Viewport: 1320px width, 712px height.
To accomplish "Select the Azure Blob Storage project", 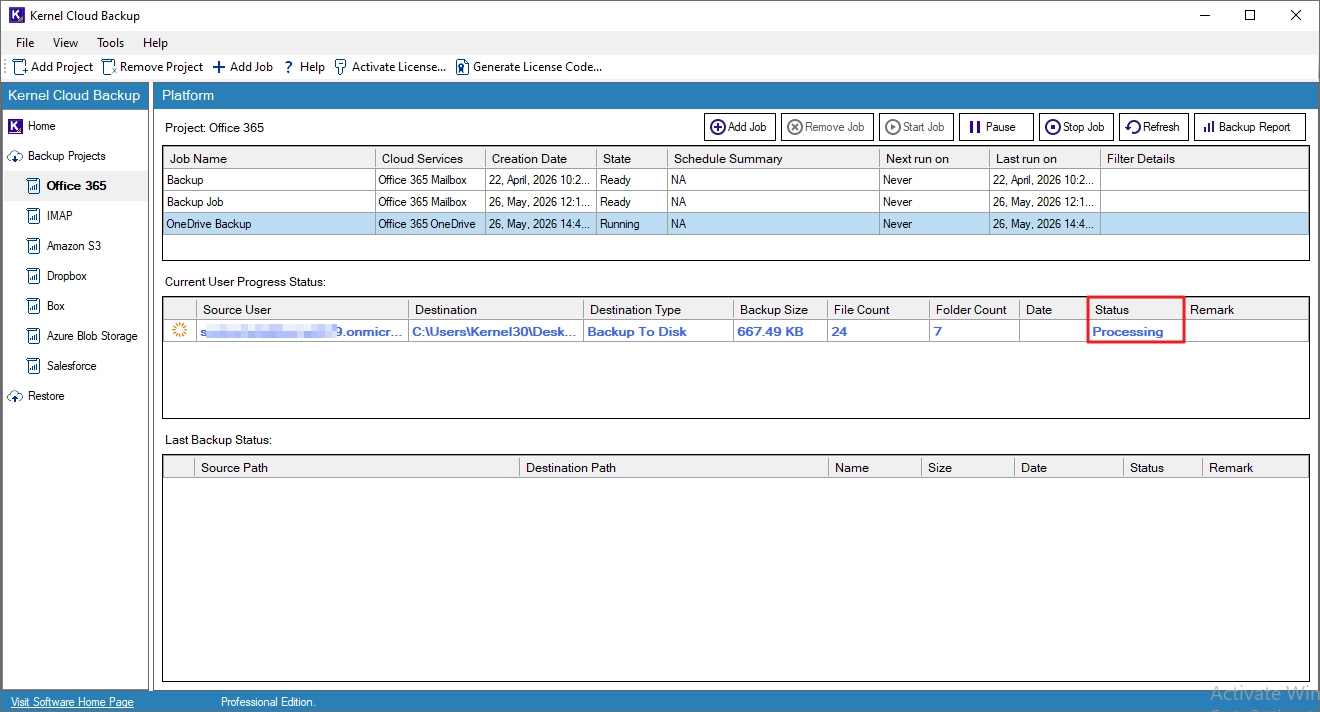I will pyautogui.click(x=92, y=336).
